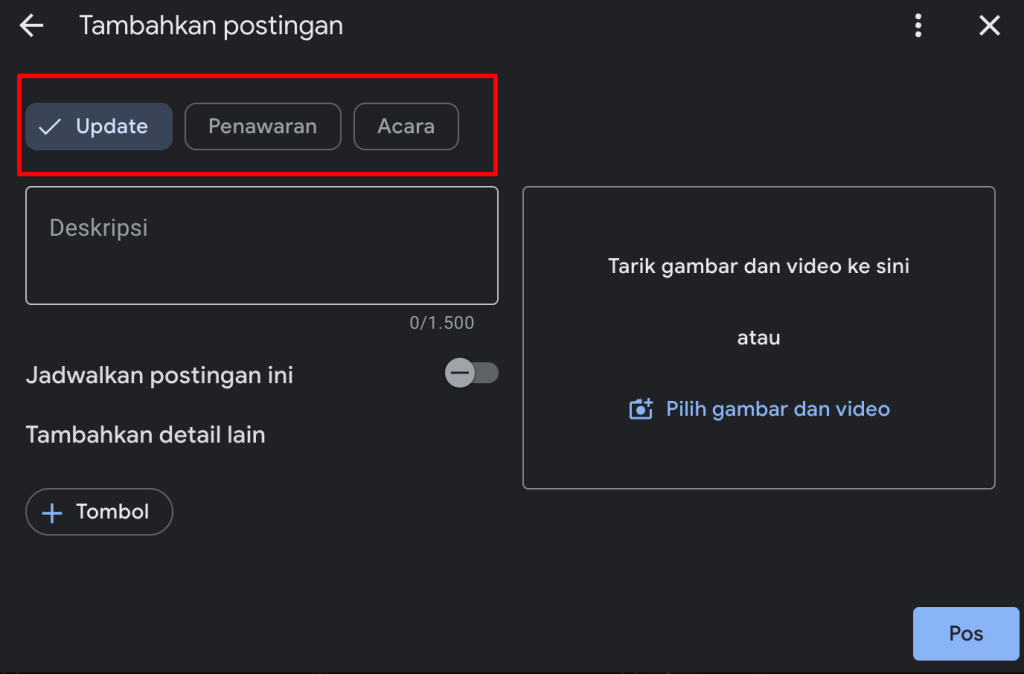Click the checkmark icon on Update chip

pos(50,127)
